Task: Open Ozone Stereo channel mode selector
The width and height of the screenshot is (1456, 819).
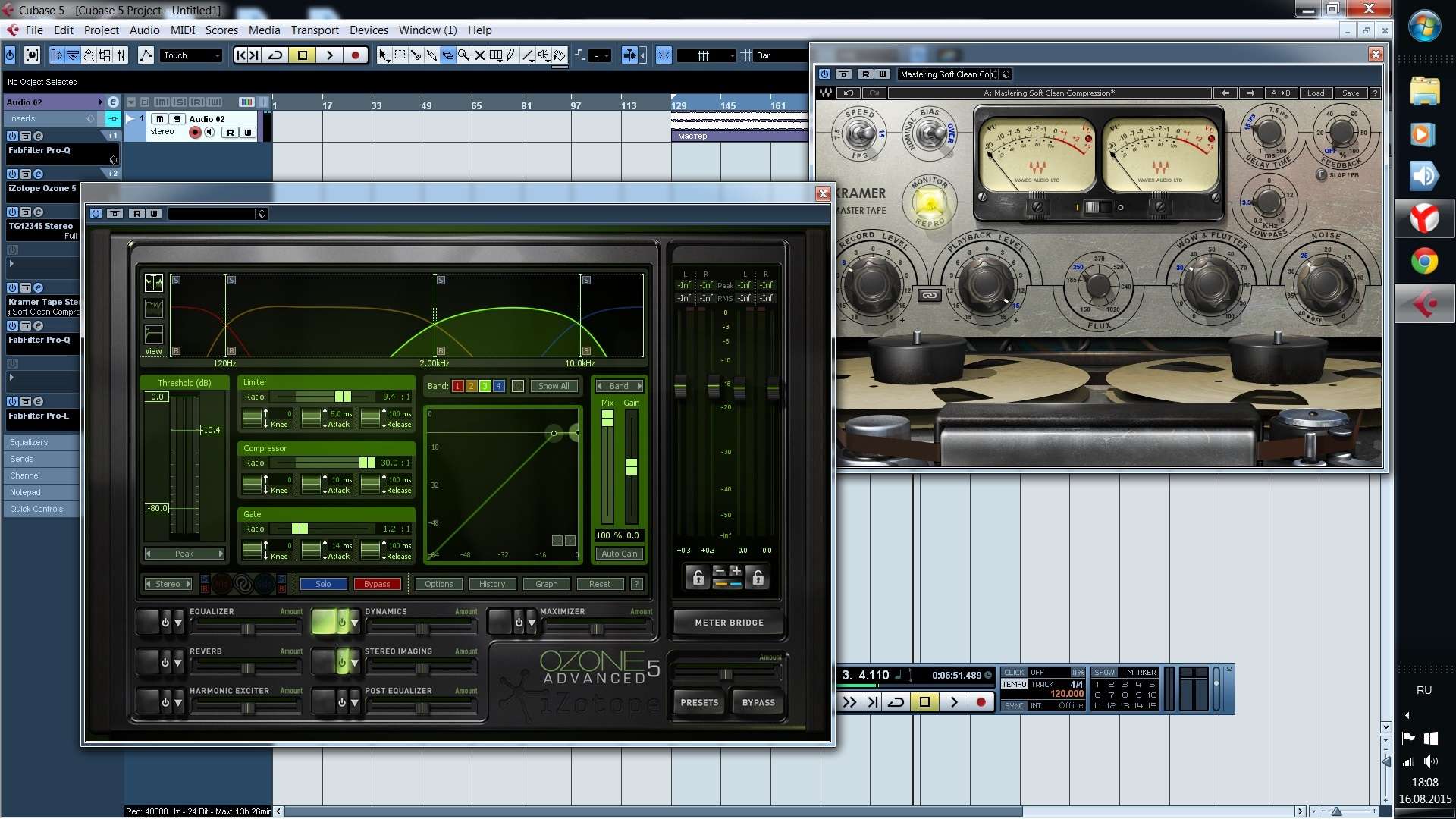Action: pyautogui.click(x=168, y=584)
